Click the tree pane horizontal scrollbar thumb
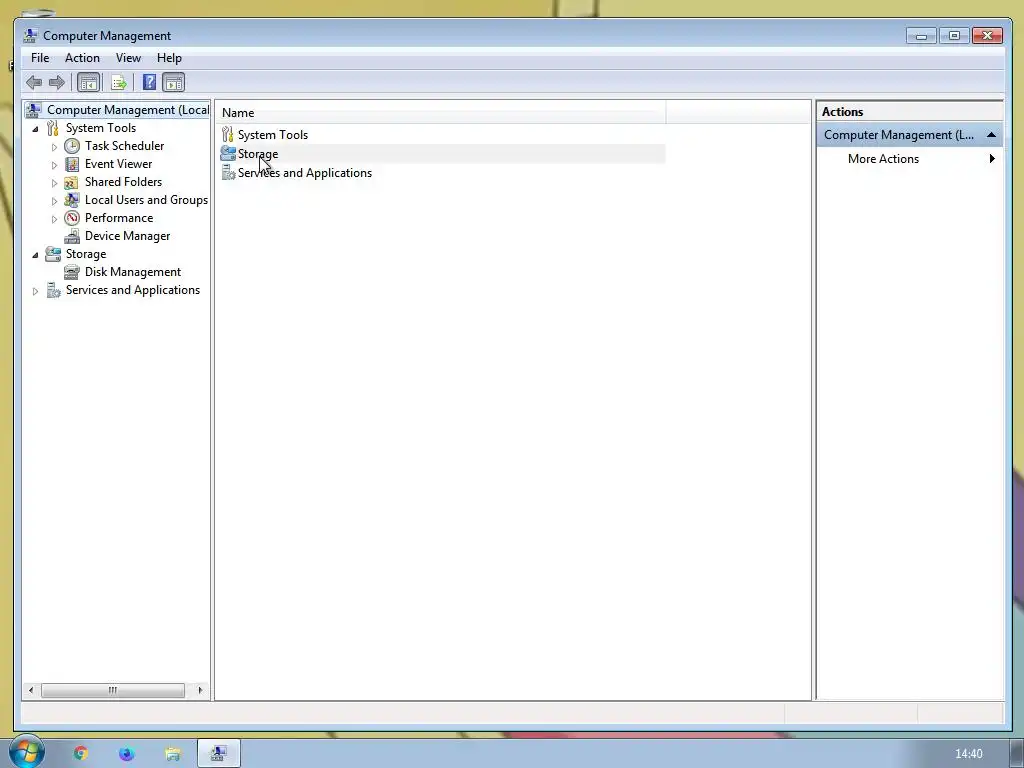 pos(112,690)
